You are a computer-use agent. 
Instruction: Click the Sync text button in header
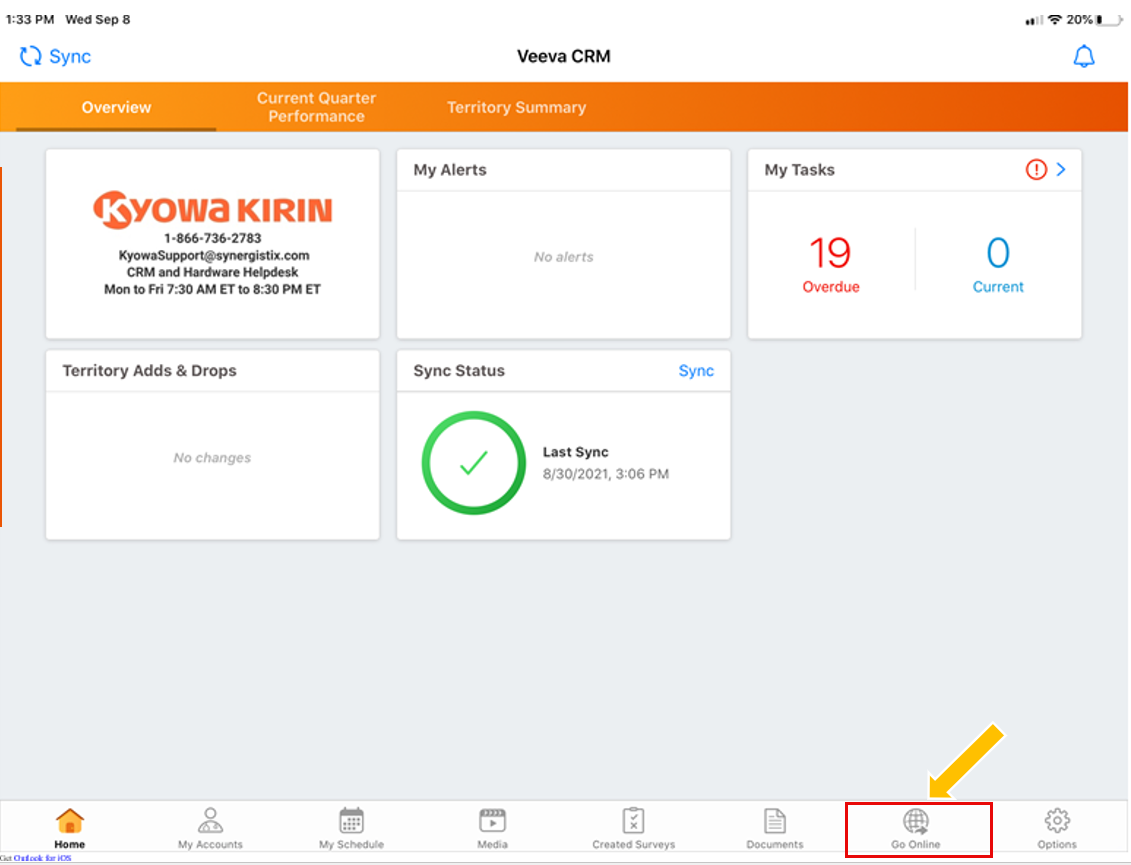pos(70,56)
